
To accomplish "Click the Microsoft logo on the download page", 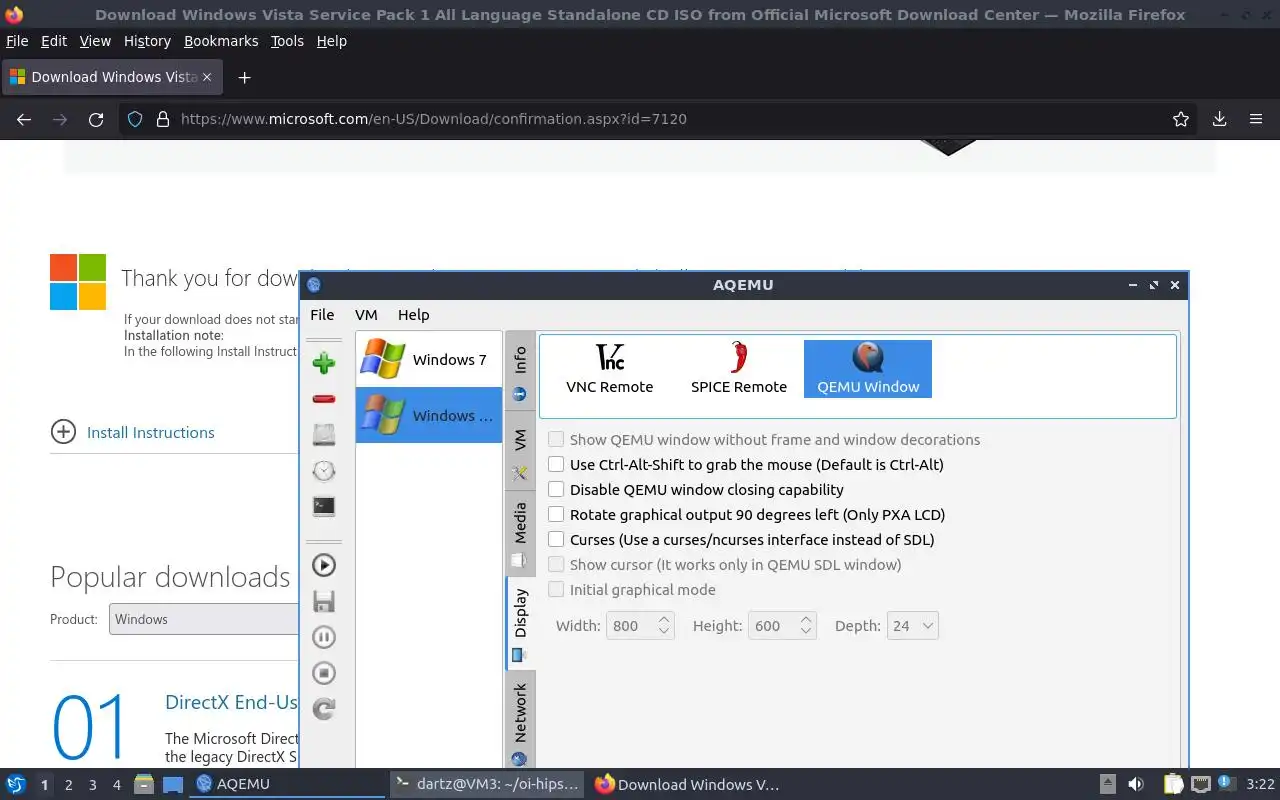I will point(78,281).
